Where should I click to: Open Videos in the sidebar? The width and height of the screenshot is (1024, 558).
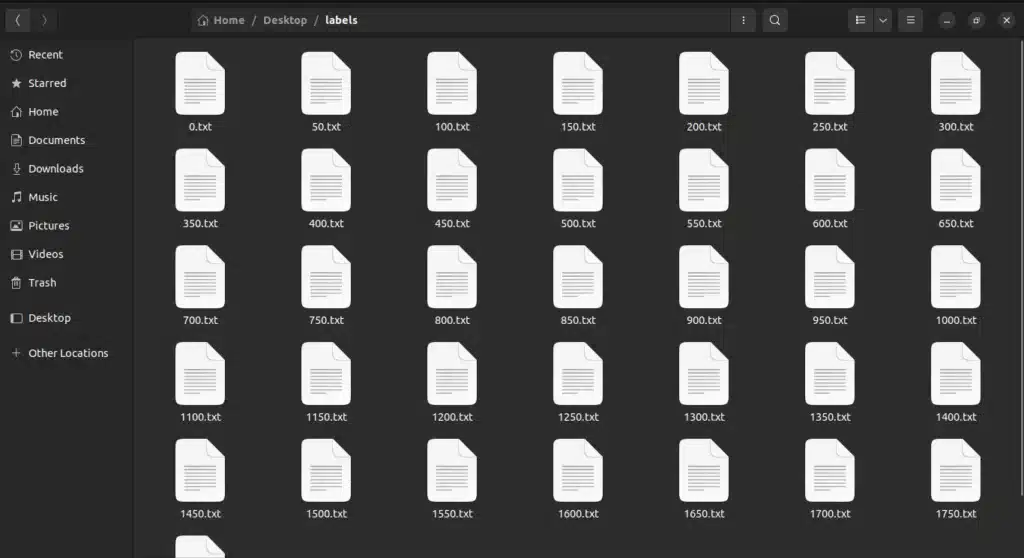[x=67, y=254]
